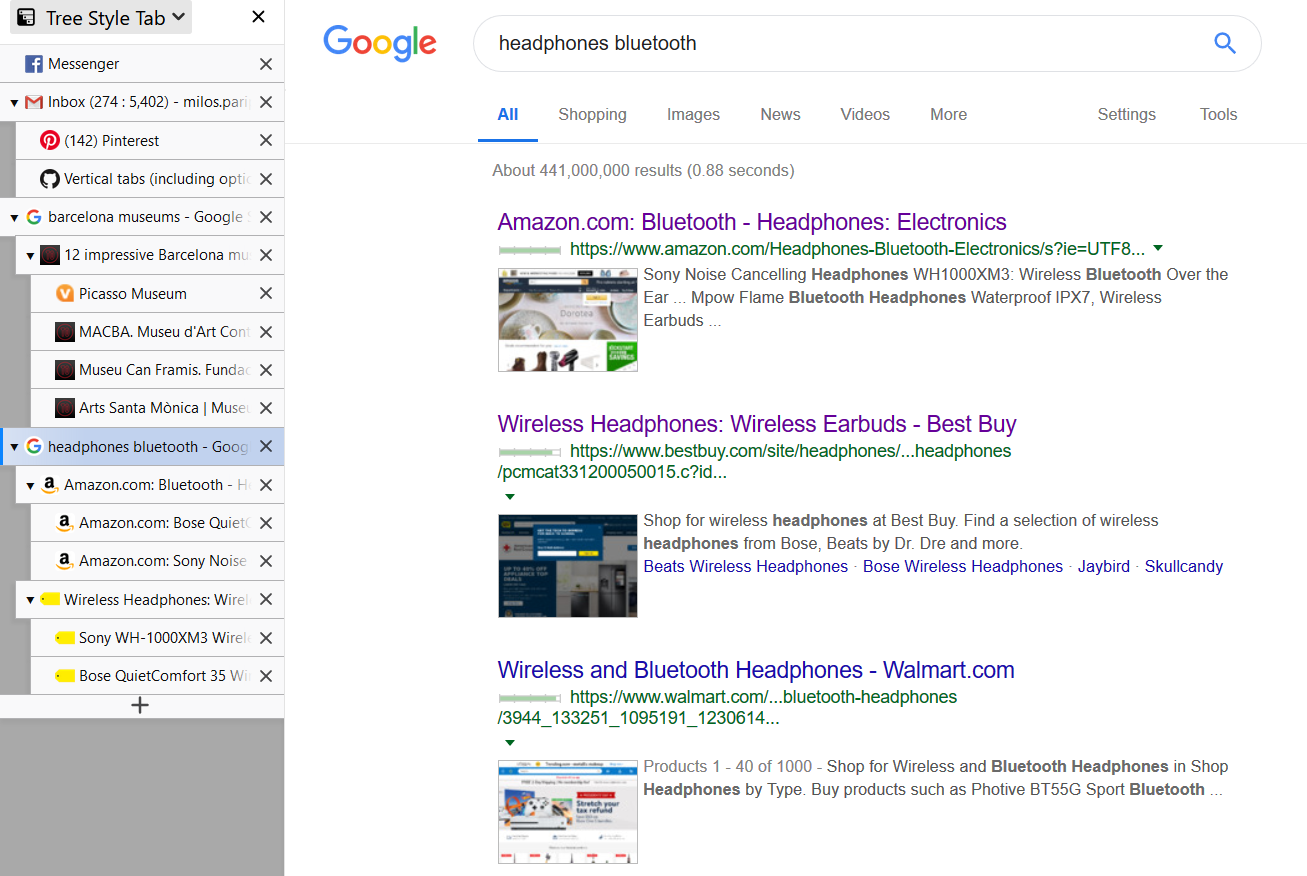Open the Skullcandy sitelink
The height and width of the screenshot is (876, 1307).
click(x=1184, y=566)
